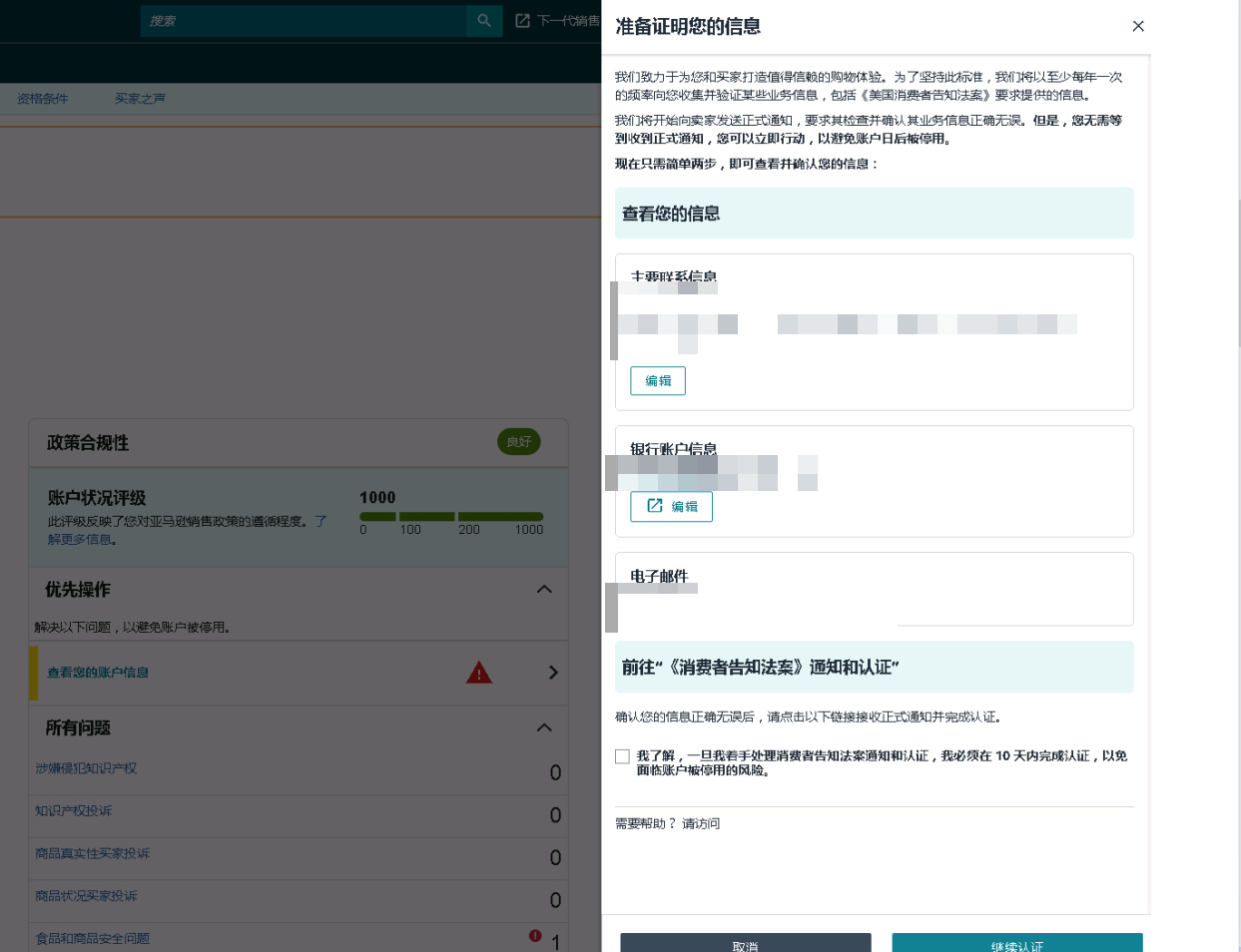Close the 准备证明您的信息 panel
Image resolution: width=1241 pixels, height=952 pixels.
point(1138,26)
